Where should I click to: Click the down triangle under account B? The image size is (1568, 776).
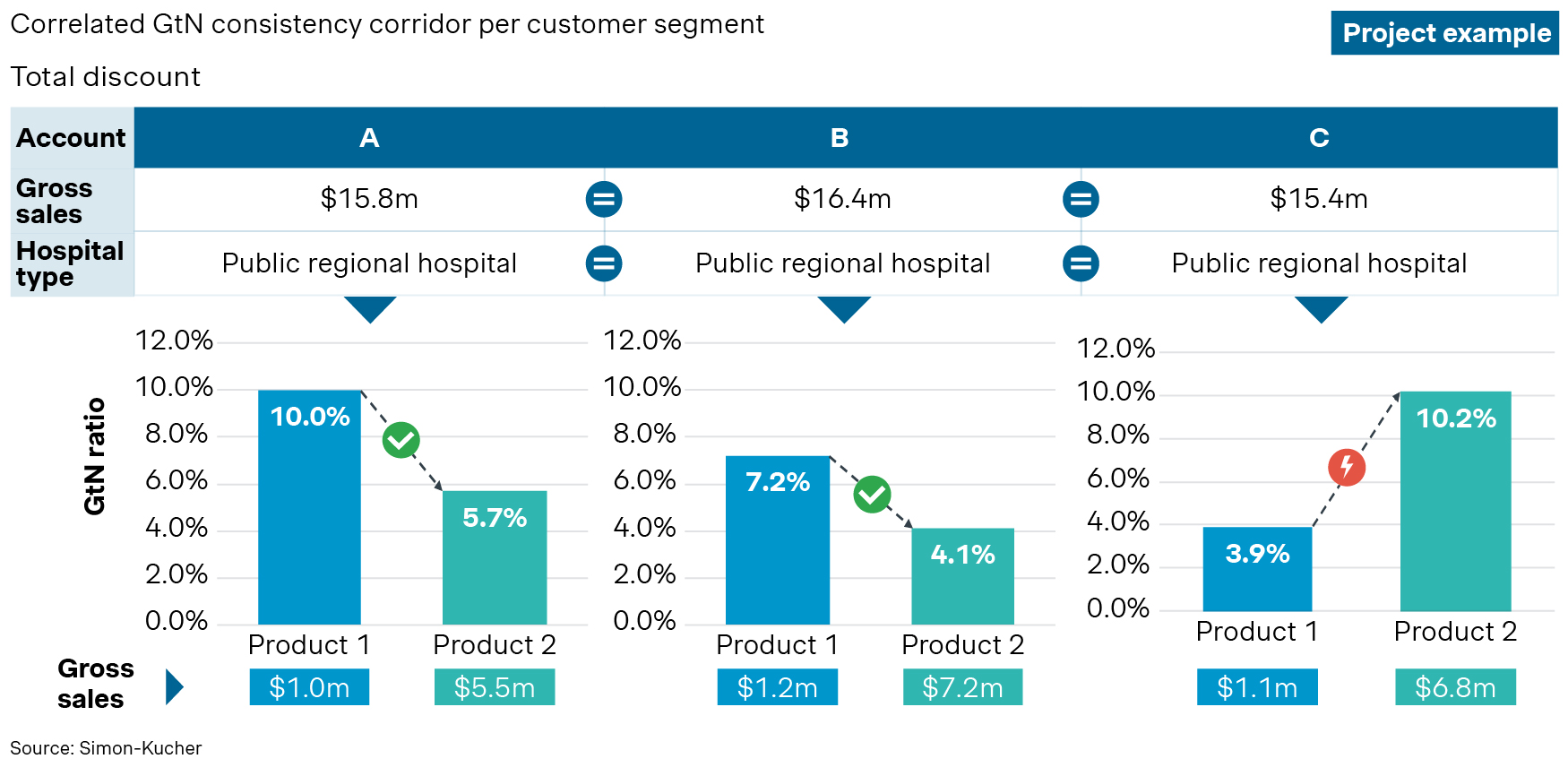(x=844, y=309)
